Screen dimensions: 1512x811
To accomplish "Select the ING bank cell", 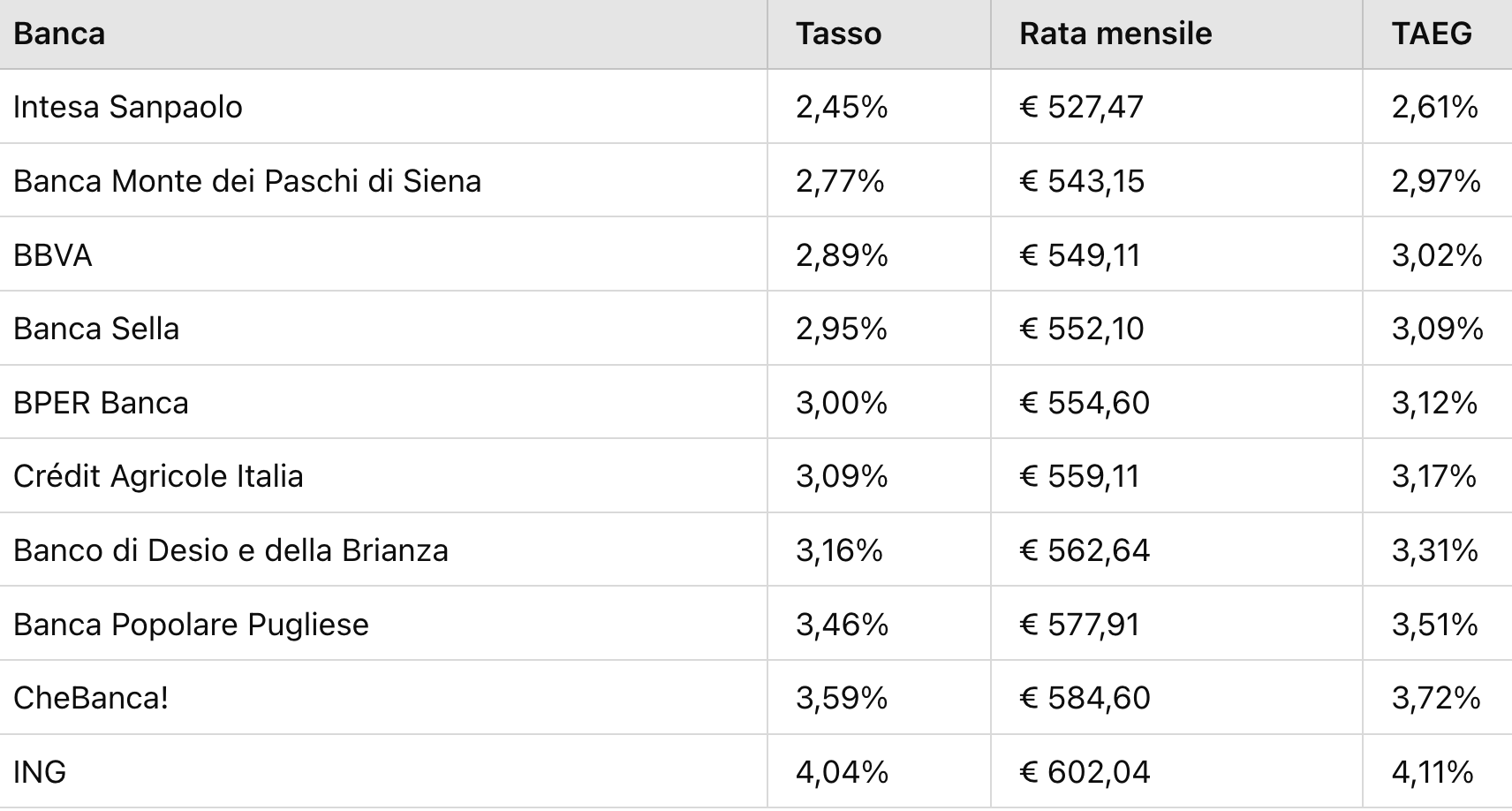I will [40, 772].
